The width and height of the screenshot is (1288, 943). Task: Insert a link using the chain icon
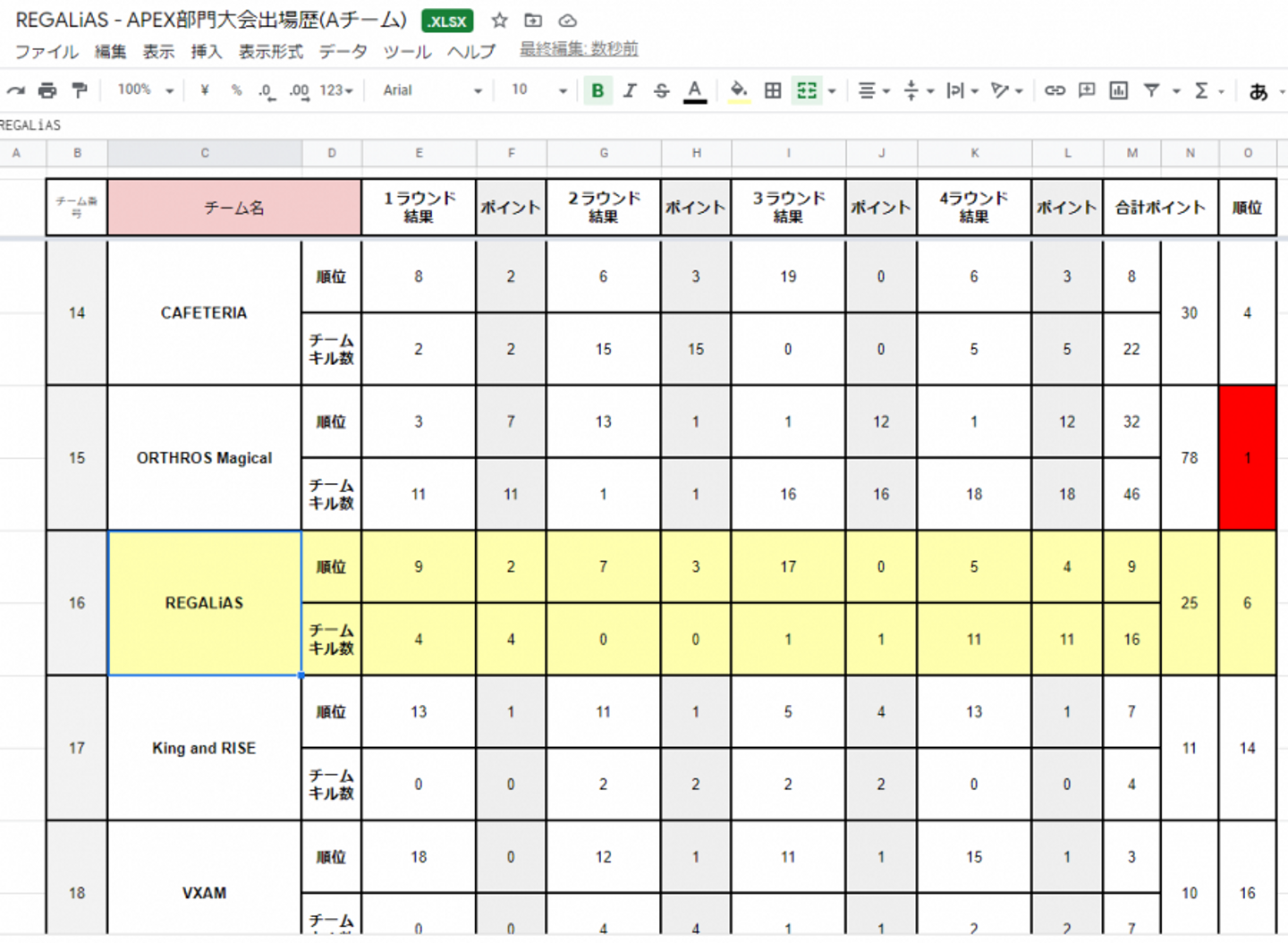point(1055,90)
